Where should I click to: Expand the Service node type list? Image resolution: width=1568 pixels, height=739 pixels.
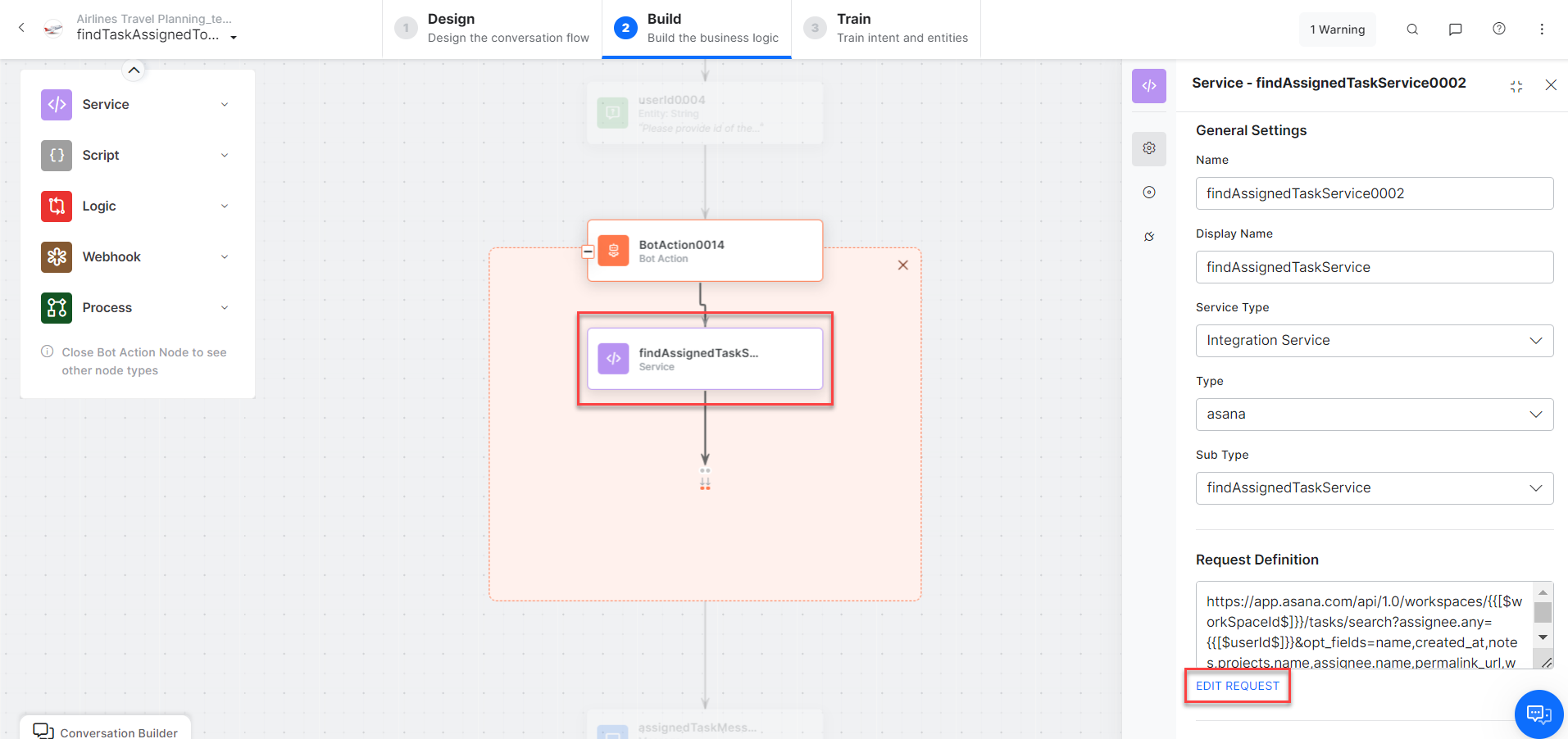click(224, 105)
